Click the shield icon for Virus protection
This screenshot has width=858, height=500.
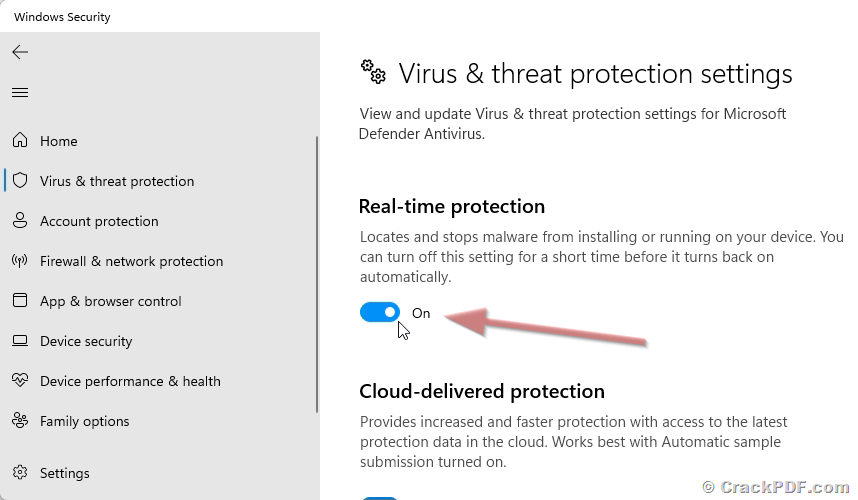[x=20, y=181]
